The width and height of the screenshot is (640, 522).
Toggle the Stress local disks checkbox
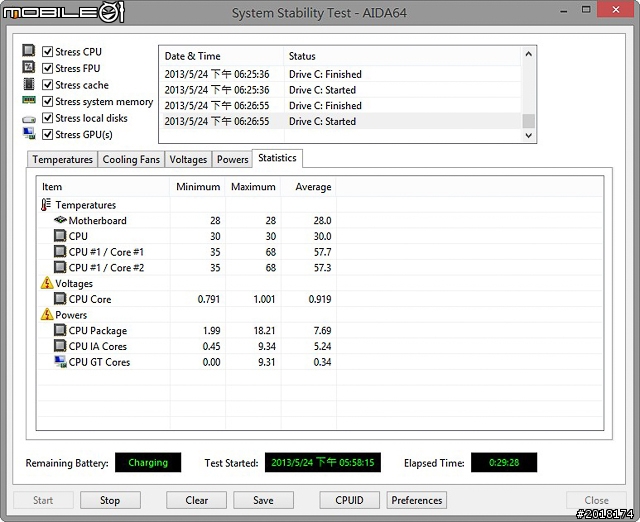(x=48, y=118)
